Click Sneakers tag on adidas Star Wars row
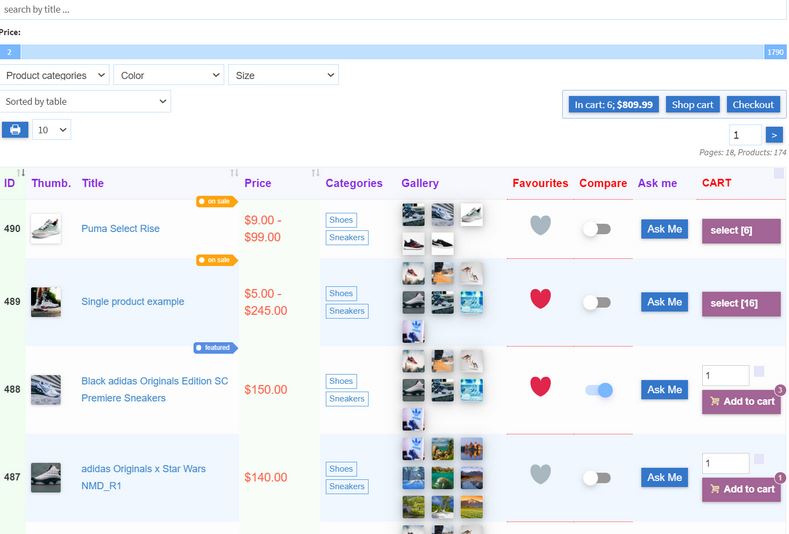The height and width of the screenshot is (534, 789). point(347,487)
